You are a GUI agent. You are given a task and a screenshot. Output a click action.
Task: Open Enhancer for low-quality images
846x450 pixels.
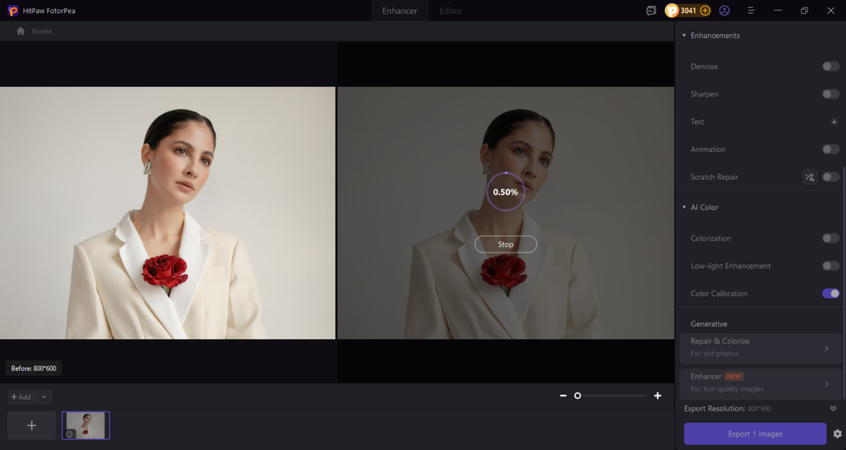coord(760,383)
